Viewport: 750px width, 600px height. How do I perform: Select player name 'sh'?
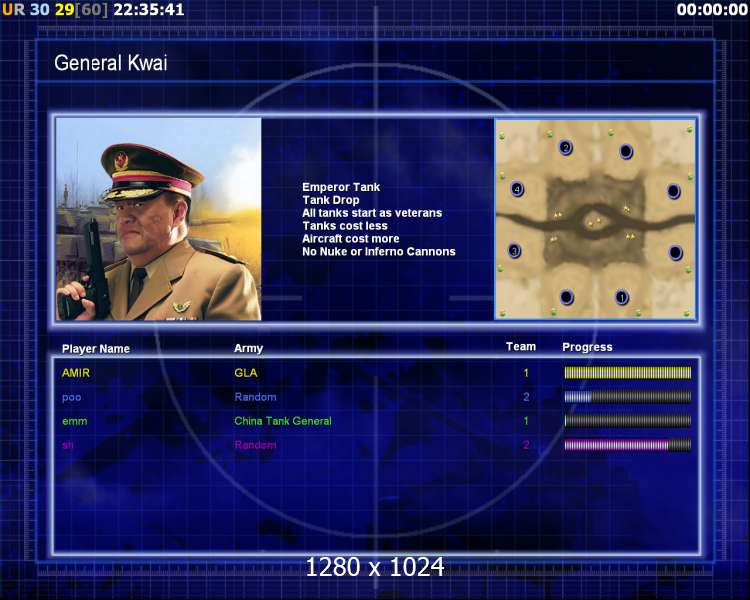point(67,445)
